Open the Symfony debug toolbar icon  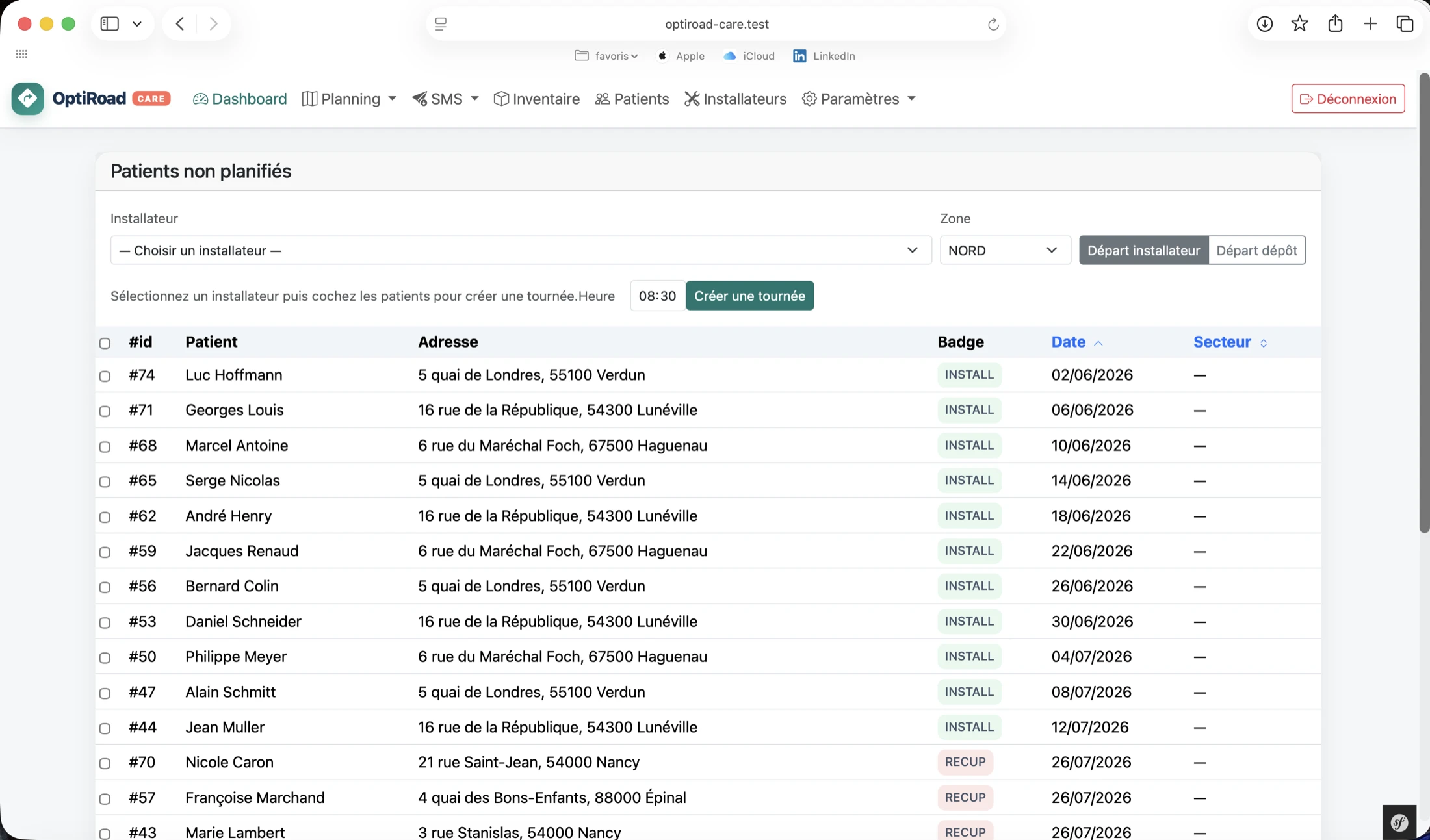1399,822
